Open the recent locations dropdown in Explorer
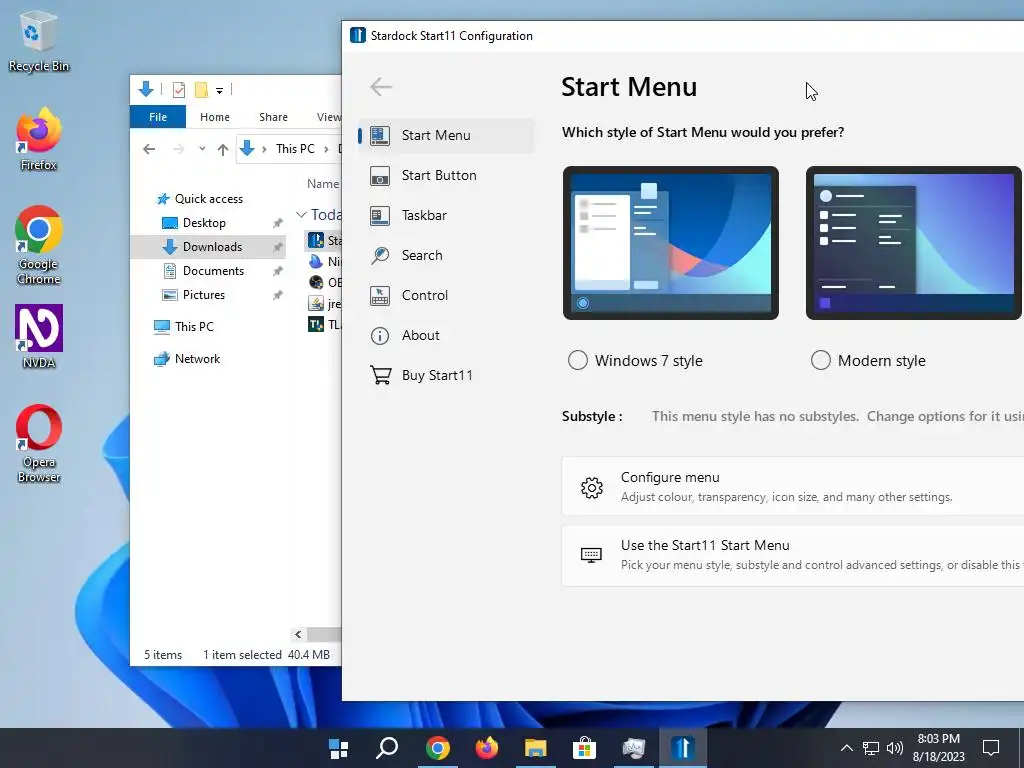 (x=202, y=149)
